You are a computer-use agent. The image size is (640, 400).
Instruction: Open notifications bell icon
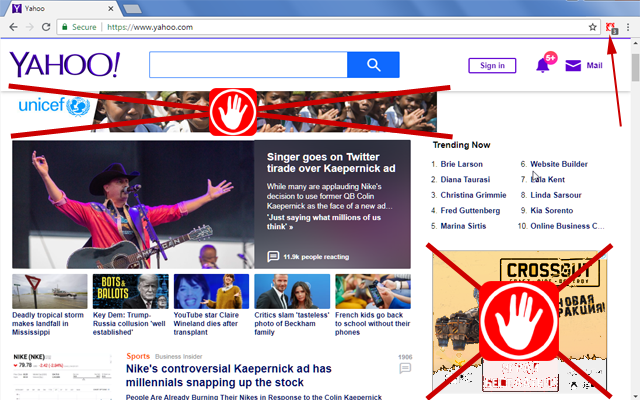tap(542, 65)
